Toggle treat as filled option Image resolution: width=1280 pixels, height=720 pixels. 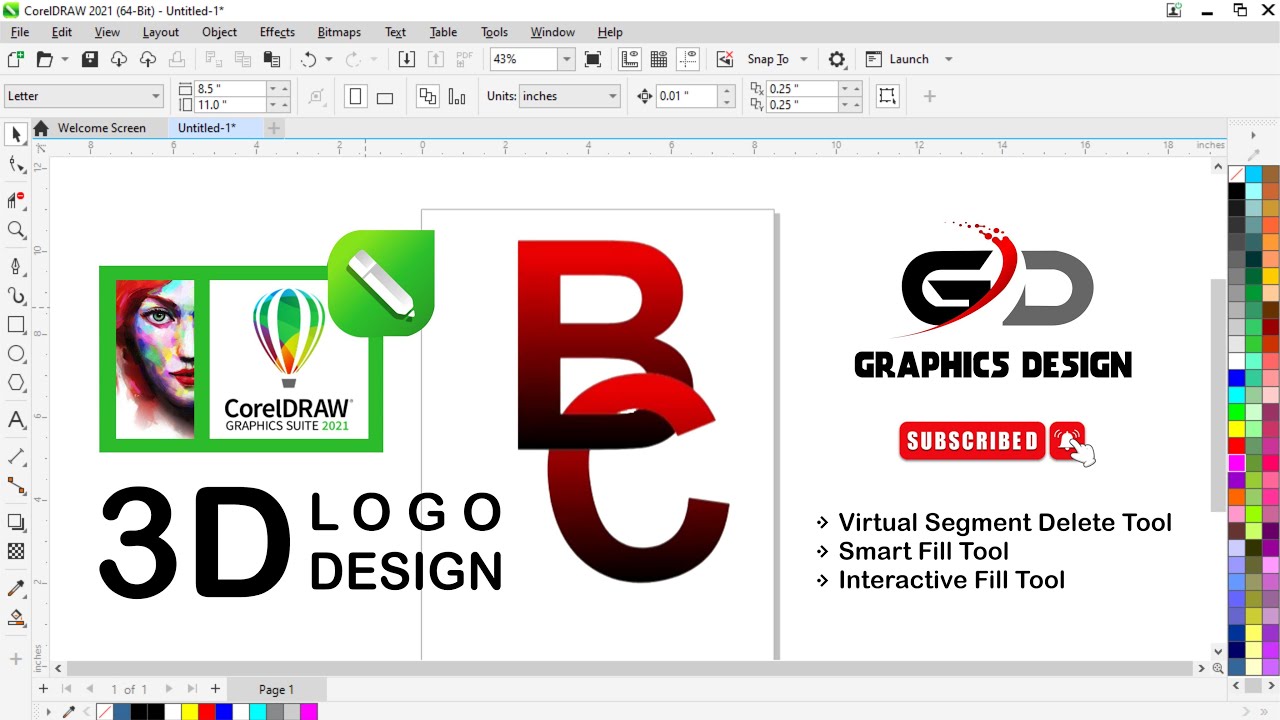coord(887,96)
